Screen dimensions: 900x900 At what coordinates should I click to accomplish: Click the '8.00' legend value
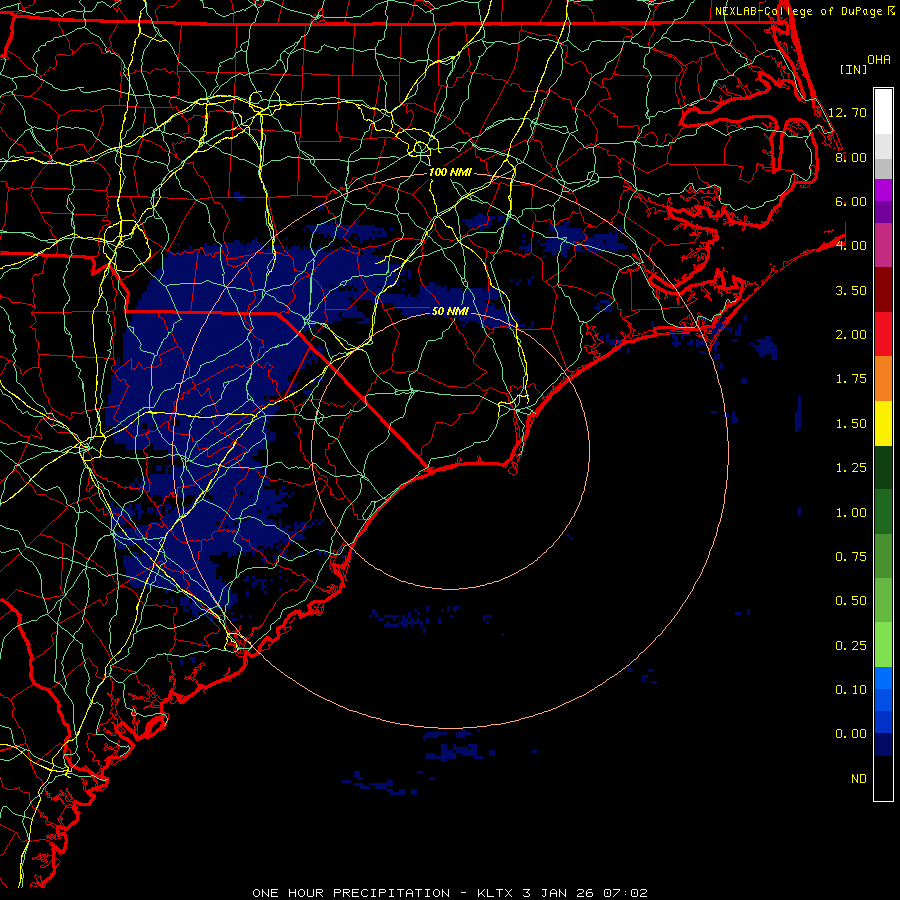[851, 157]
